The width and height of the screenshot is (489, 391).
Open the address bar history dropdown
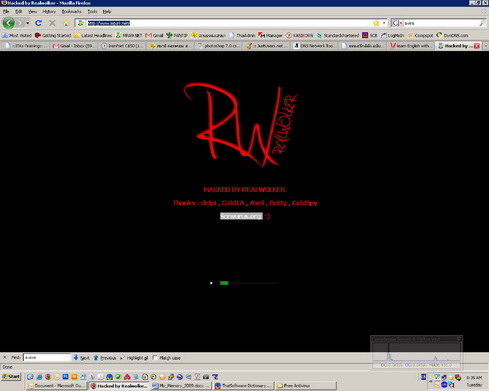coord(384,23)
